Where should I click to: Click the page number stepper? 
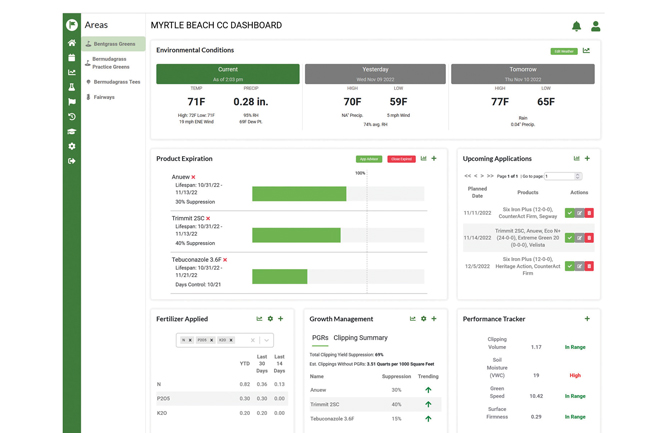[578, 176]
